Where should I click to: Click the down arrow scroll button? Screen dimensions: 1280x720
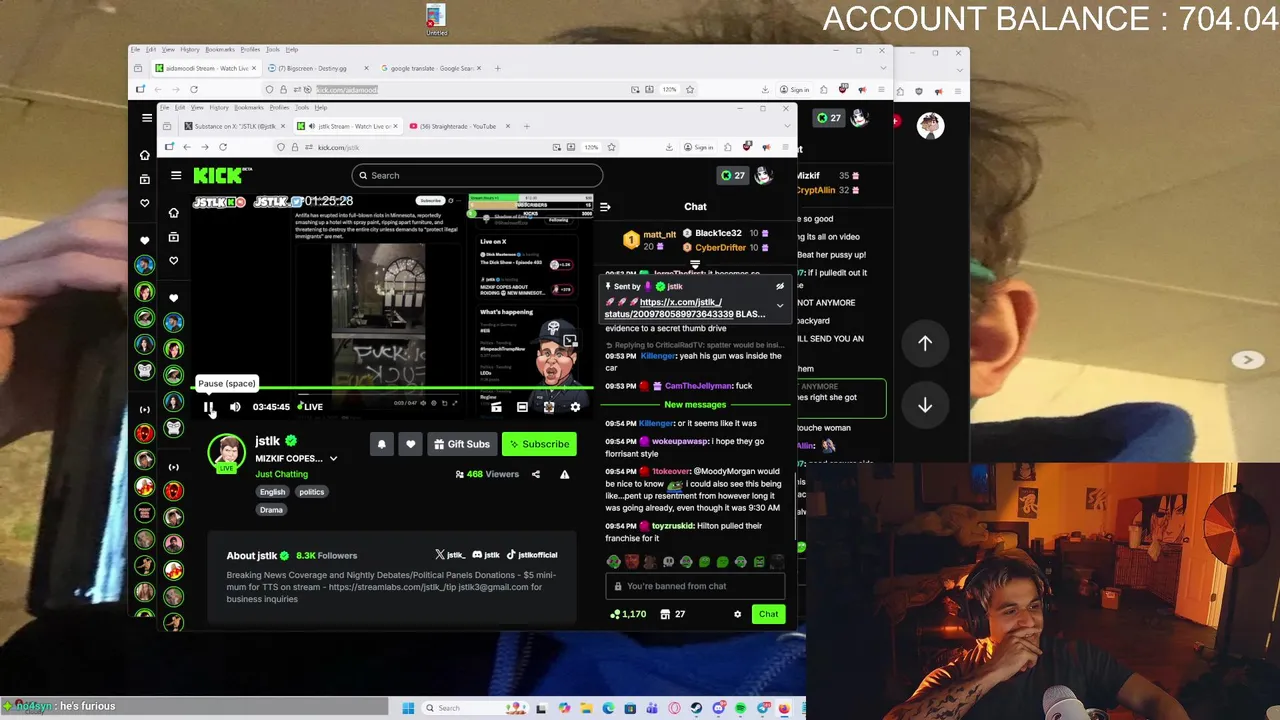click(925, 405)
